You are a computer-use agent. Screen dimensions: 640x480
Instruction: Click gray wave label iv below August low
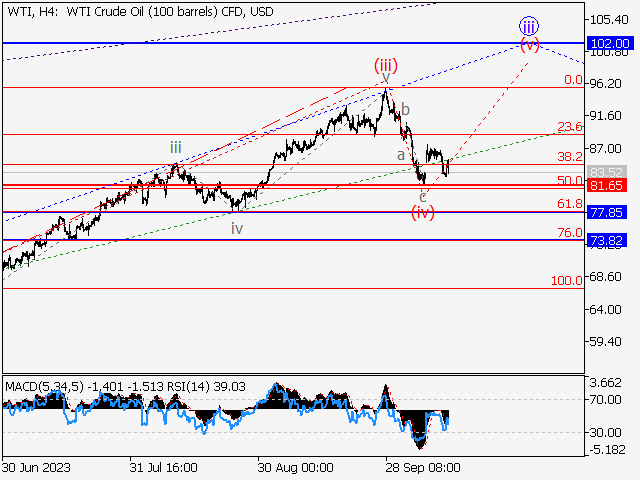pyautogui.click(x=237, y=228)
